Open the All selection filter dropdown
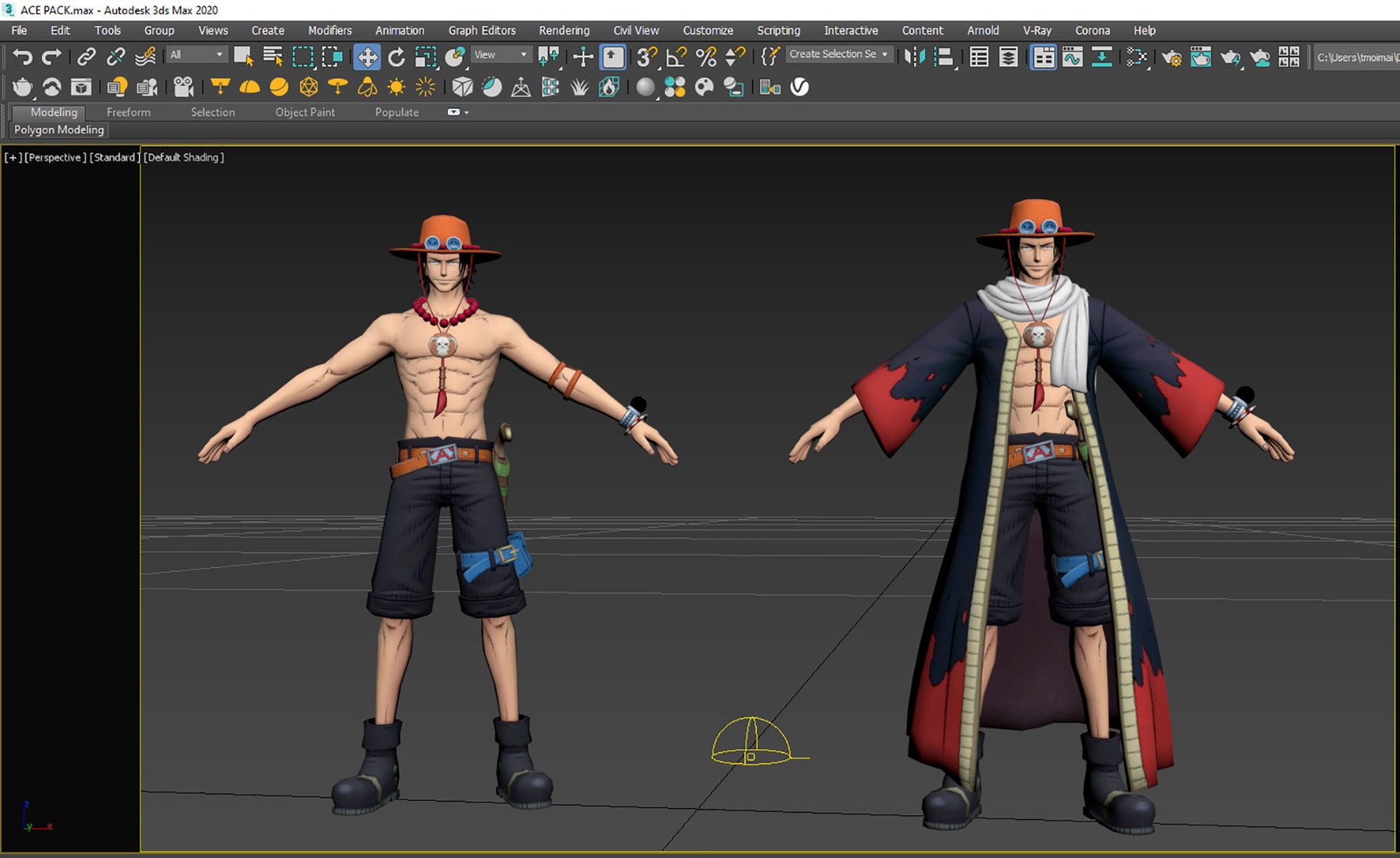The image size is (1400, 858). 195,55
